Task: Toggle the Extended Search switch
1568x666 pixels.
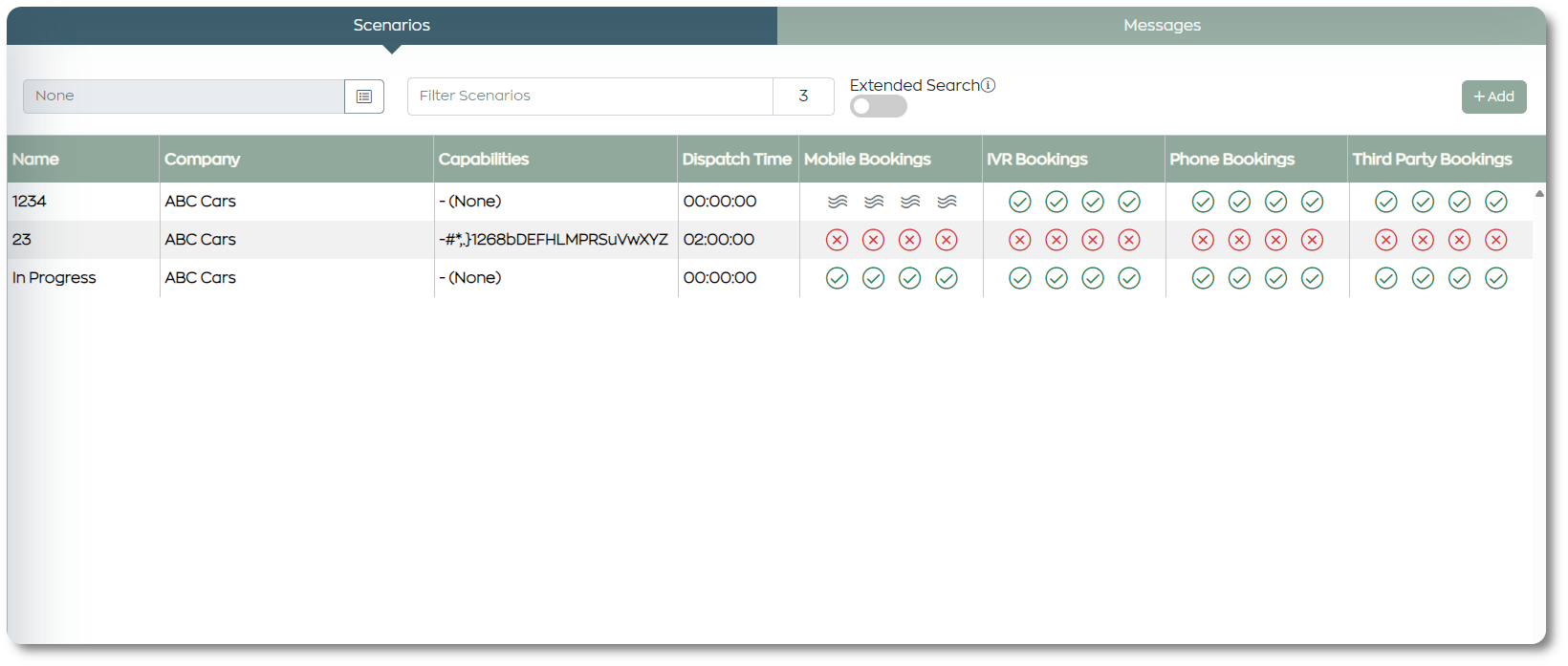Action: coord(878,106)
